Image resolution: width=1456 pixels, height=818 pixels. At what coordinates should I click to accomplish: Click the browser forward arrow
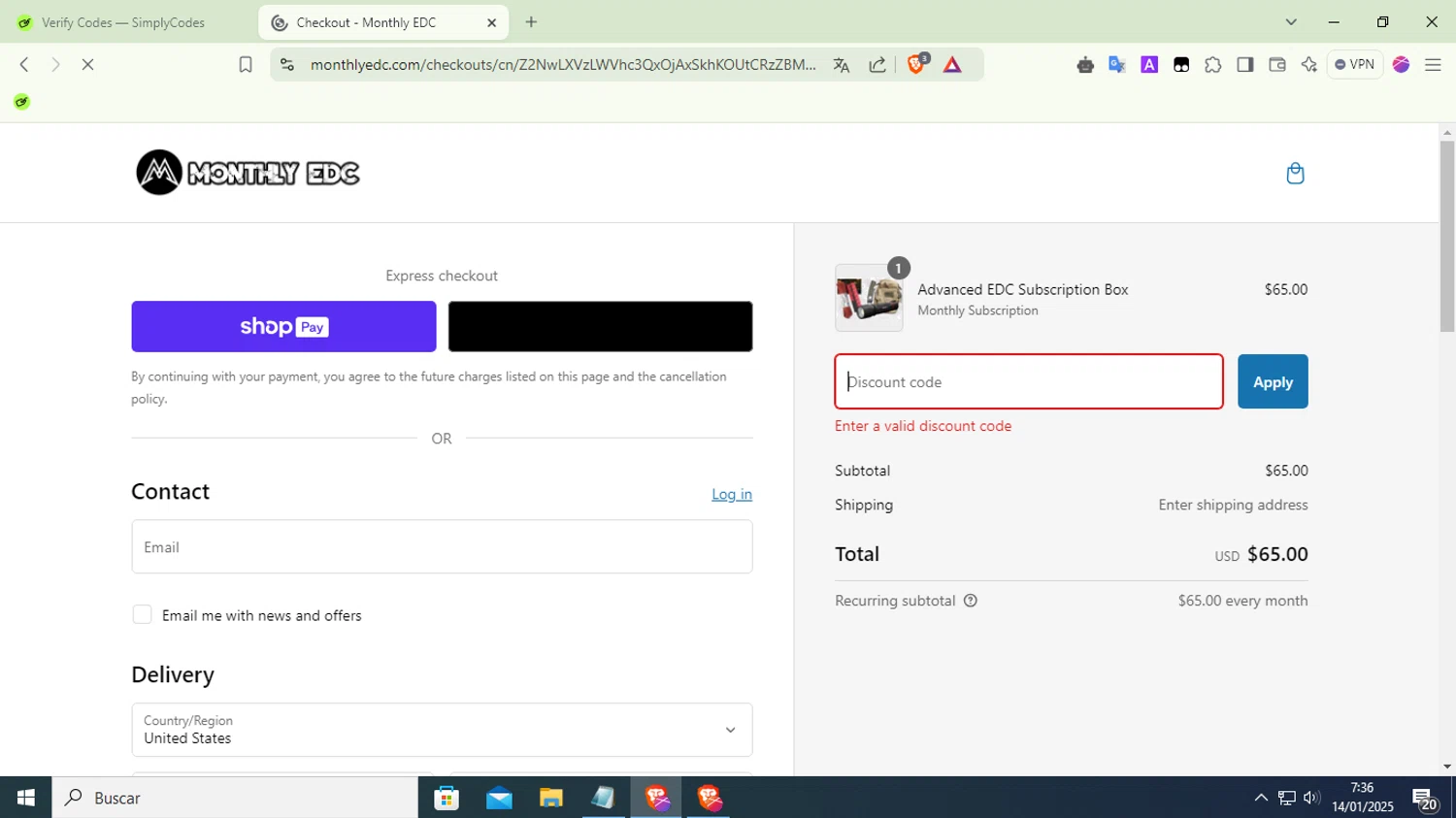click(55, 65)
